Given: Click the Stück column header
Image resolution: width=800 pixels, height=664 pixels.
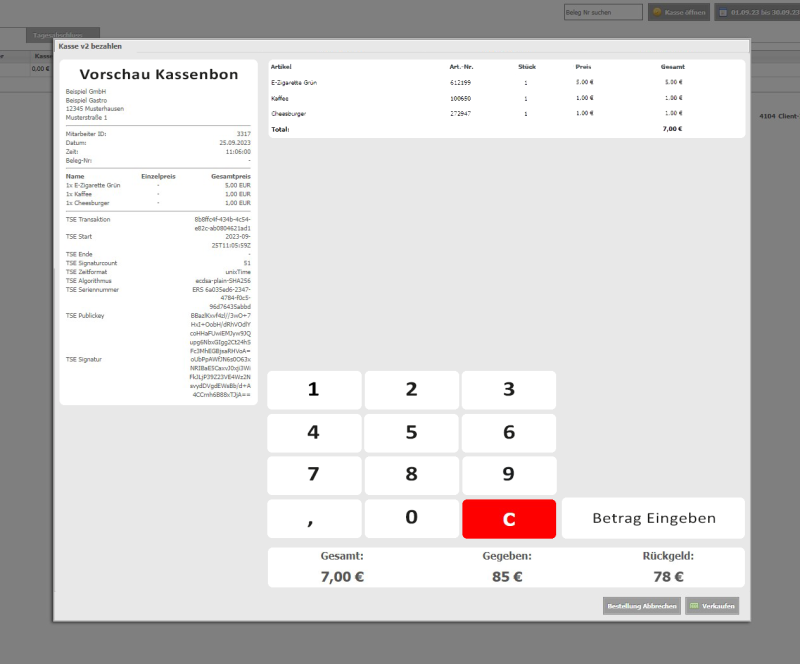Looking at the screenshot, I should 527,67.
